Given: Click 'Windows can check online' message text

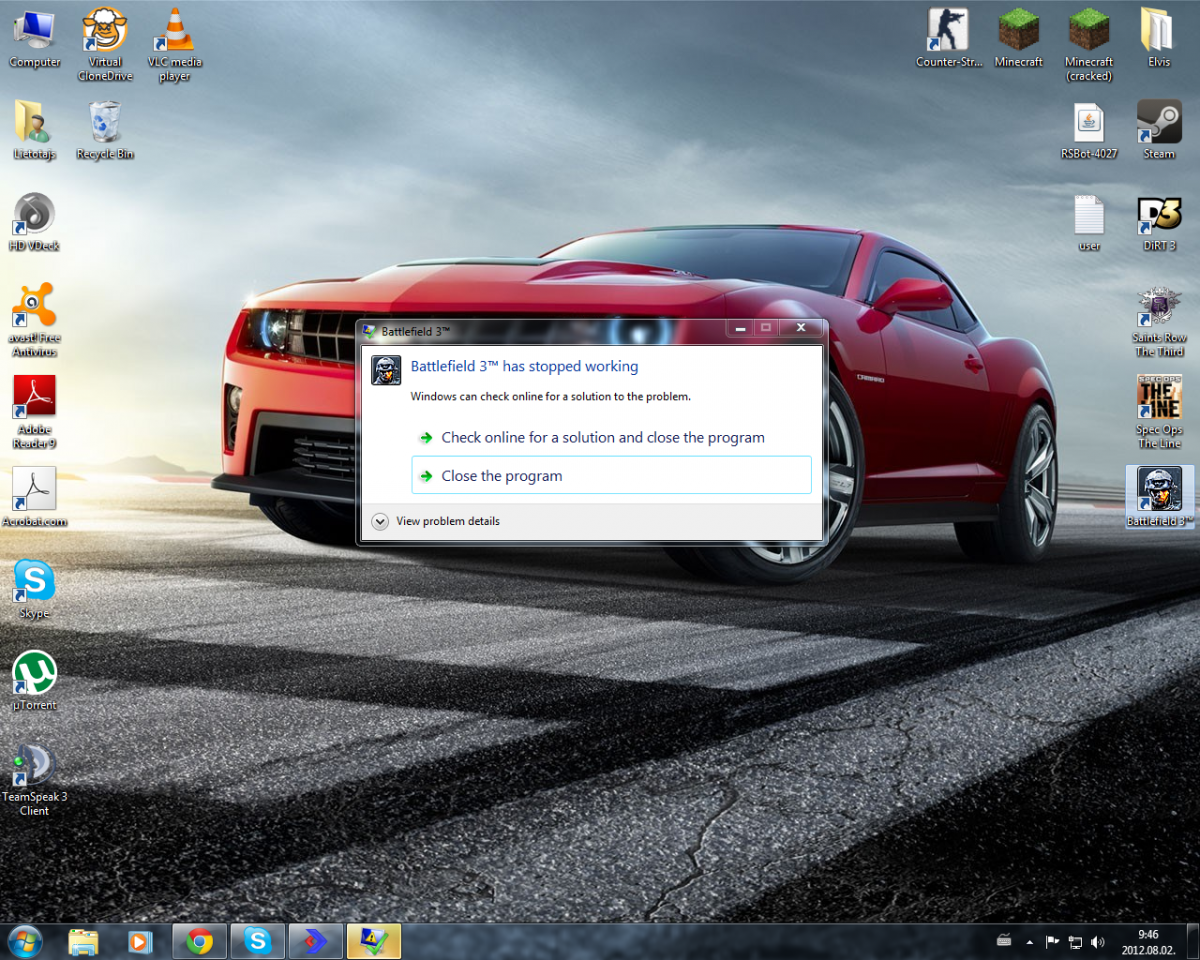Looking at the screenshot, I should point(550,397).
